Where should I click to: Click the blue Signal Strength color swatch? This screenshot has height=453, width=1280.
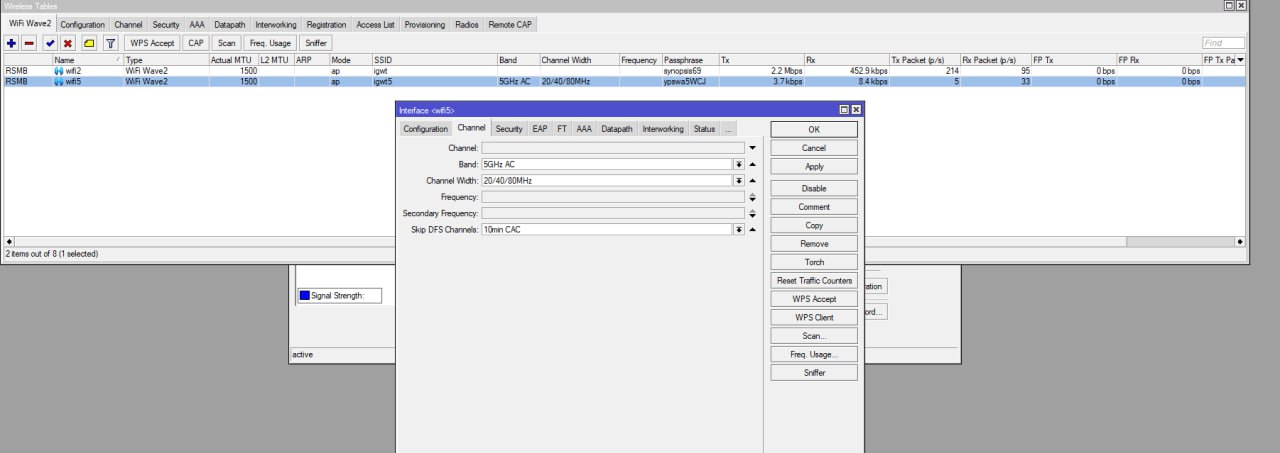point(305,295)
